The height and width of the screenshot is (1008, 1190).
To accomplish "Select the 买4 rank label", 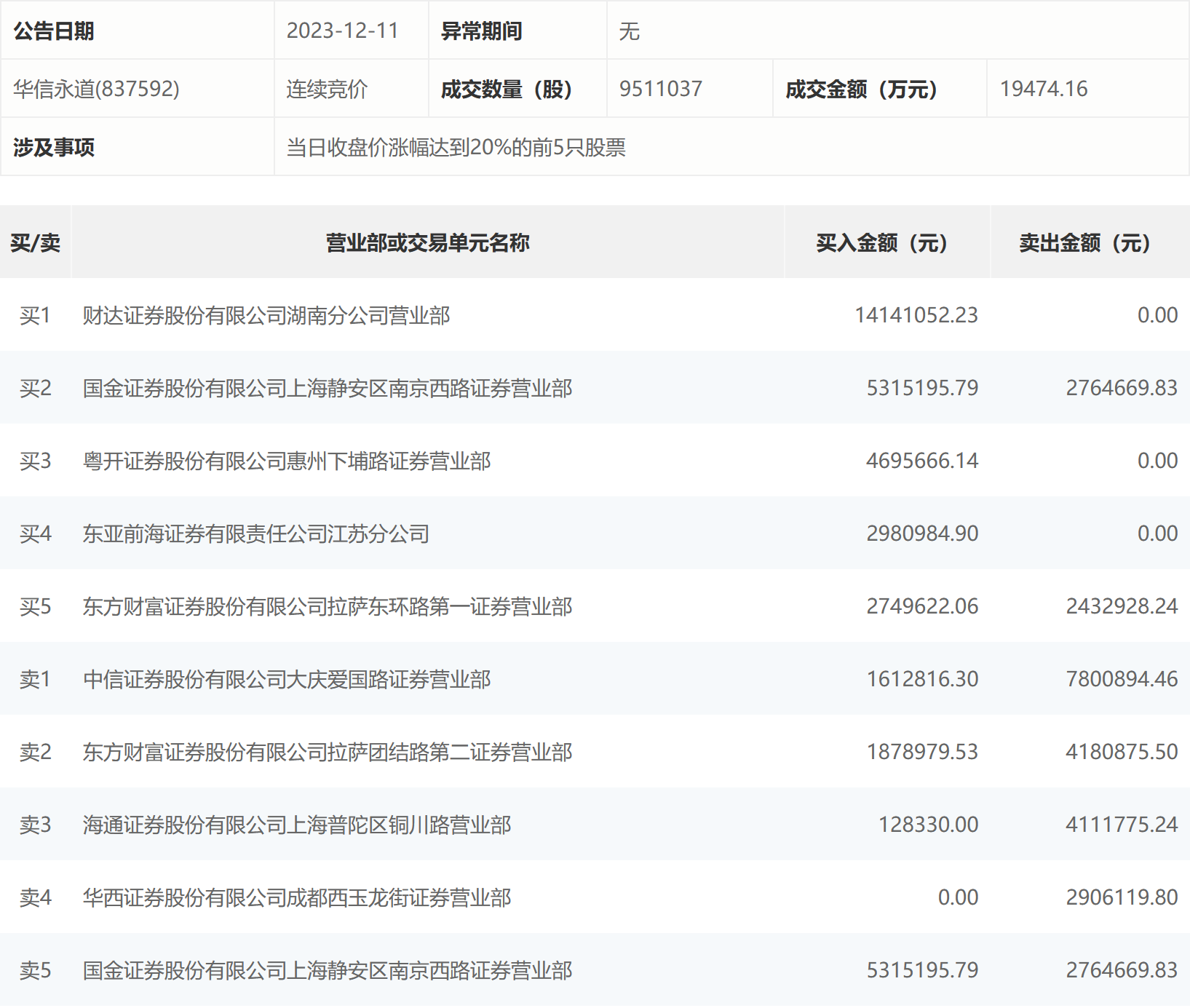I will pos(36,533).
